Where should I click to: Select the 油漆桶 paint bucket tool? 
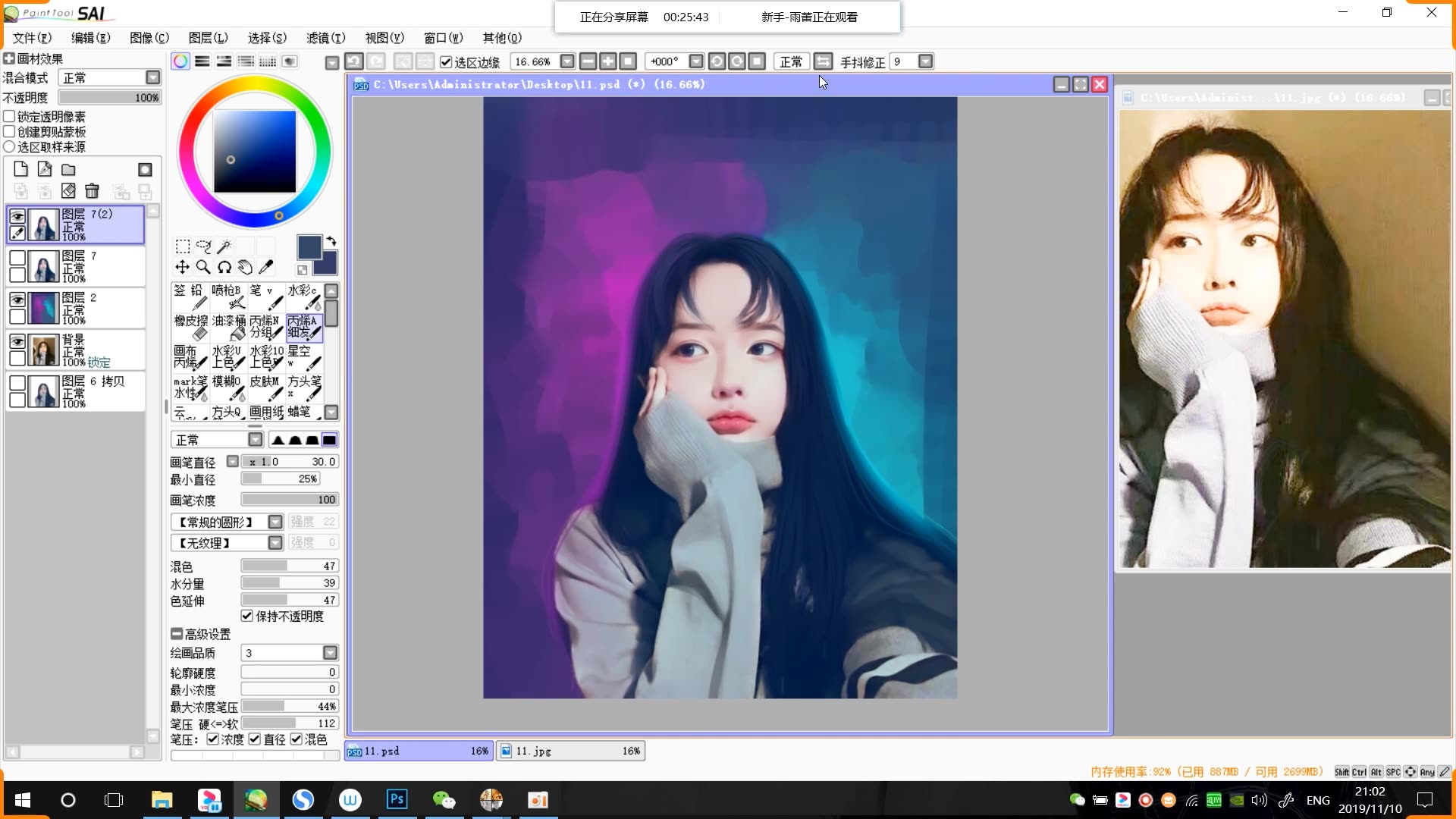(x=228, y=327)
